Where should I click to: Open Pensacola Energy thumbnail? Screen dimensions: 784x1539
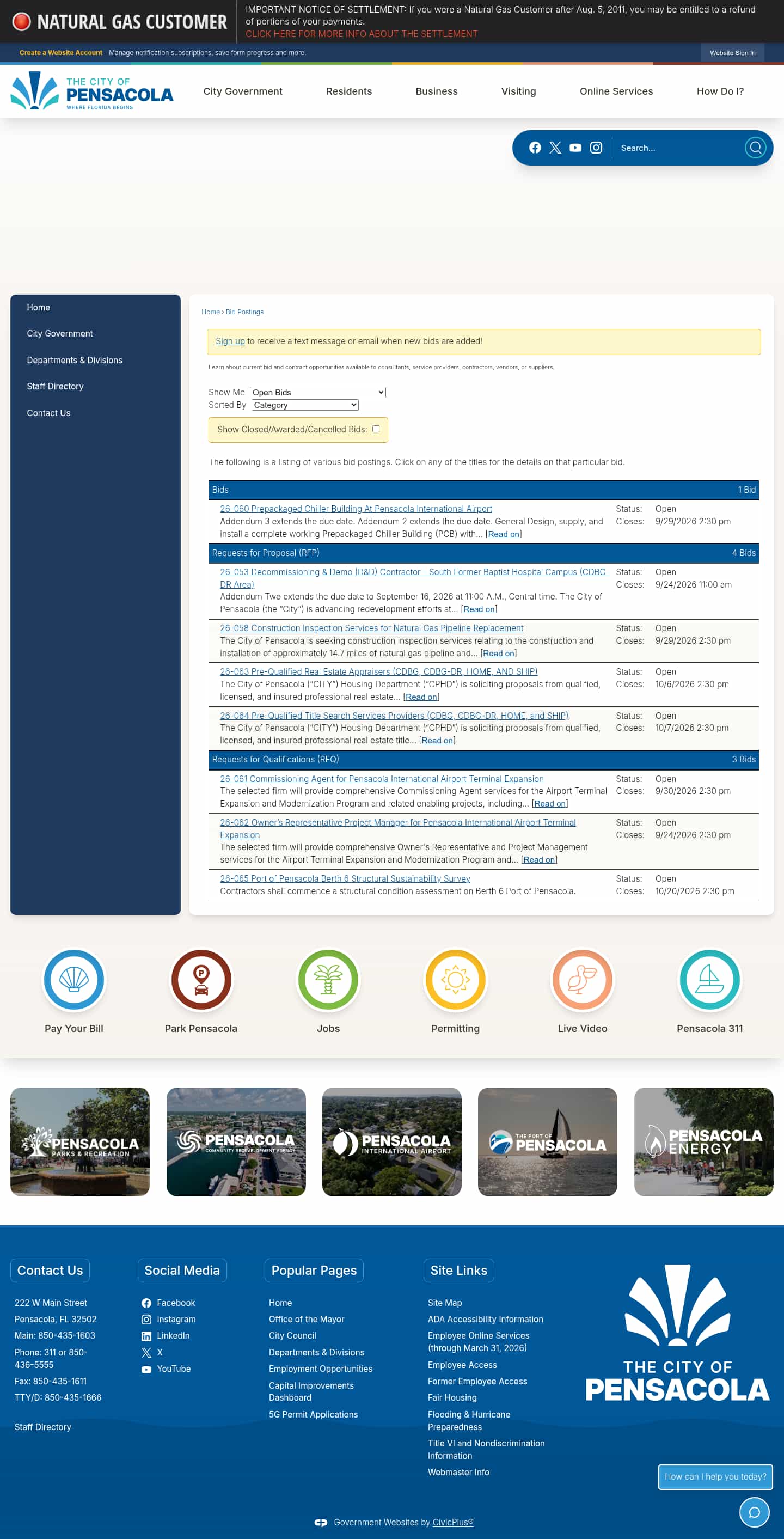pos(703,1141)
